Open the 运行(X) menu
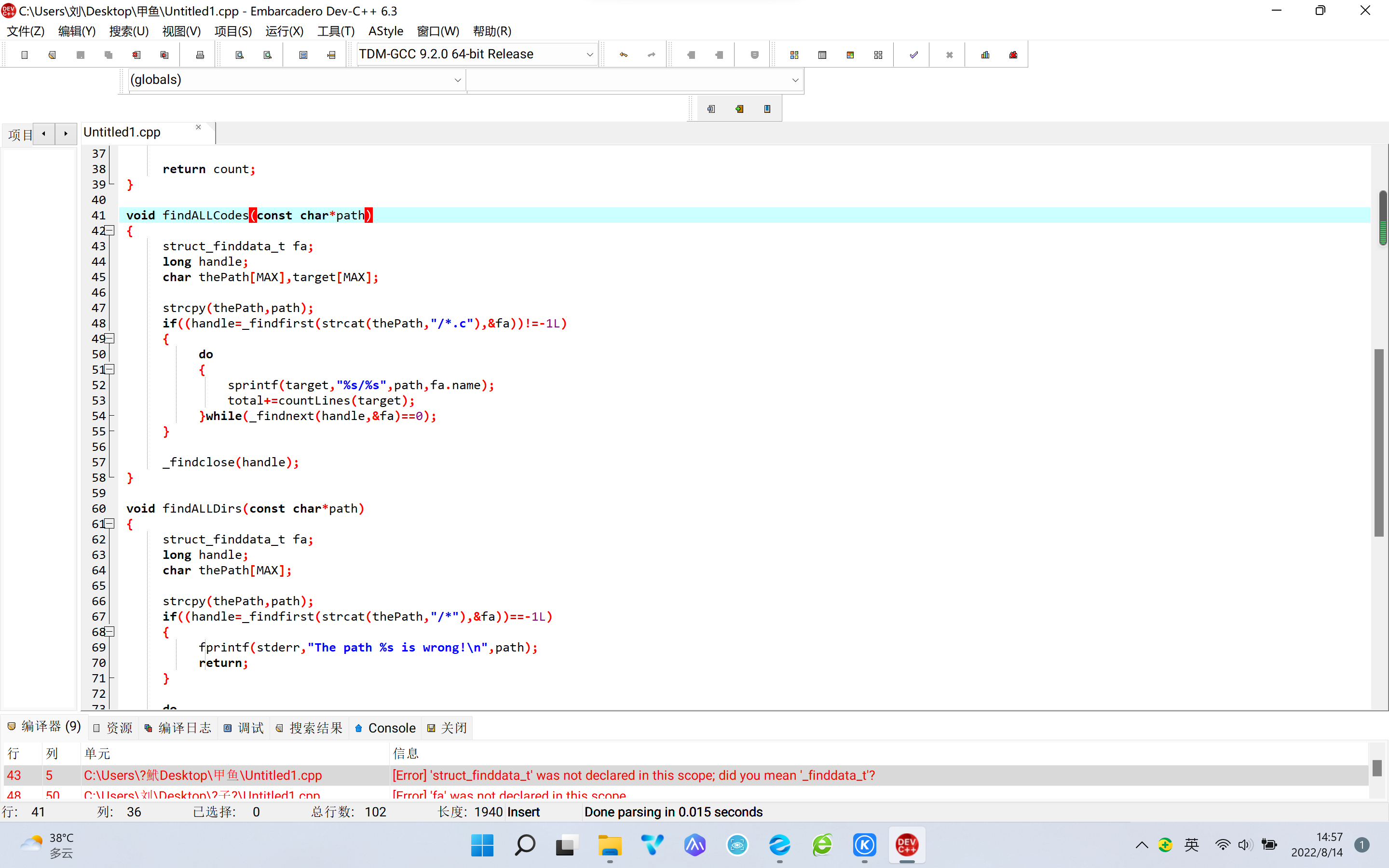The width and height of the screenshot is (1389, 868). [284, 31]
